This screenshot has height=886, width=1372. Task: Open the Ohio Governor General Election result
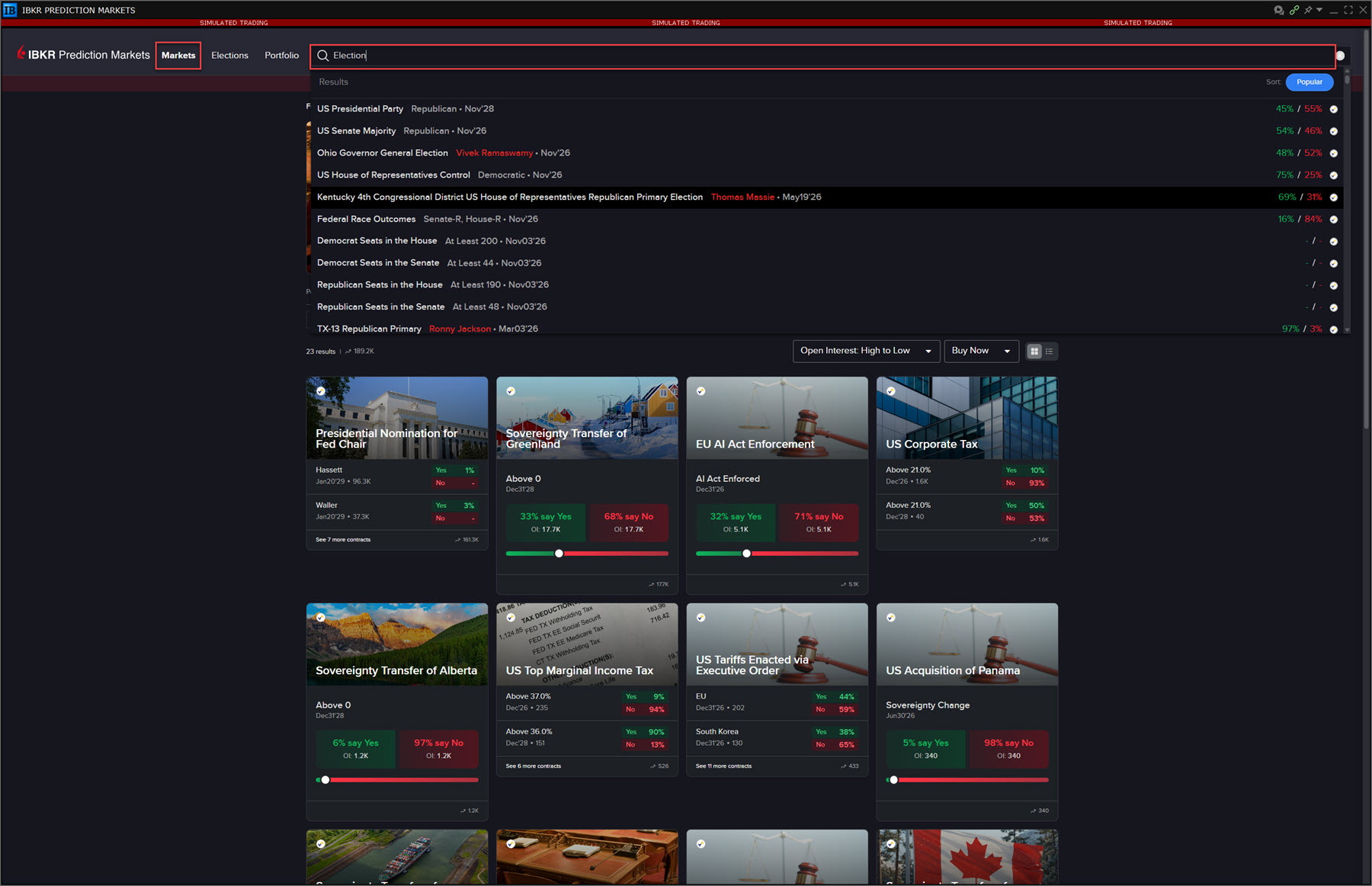click(x=827, y=153)
